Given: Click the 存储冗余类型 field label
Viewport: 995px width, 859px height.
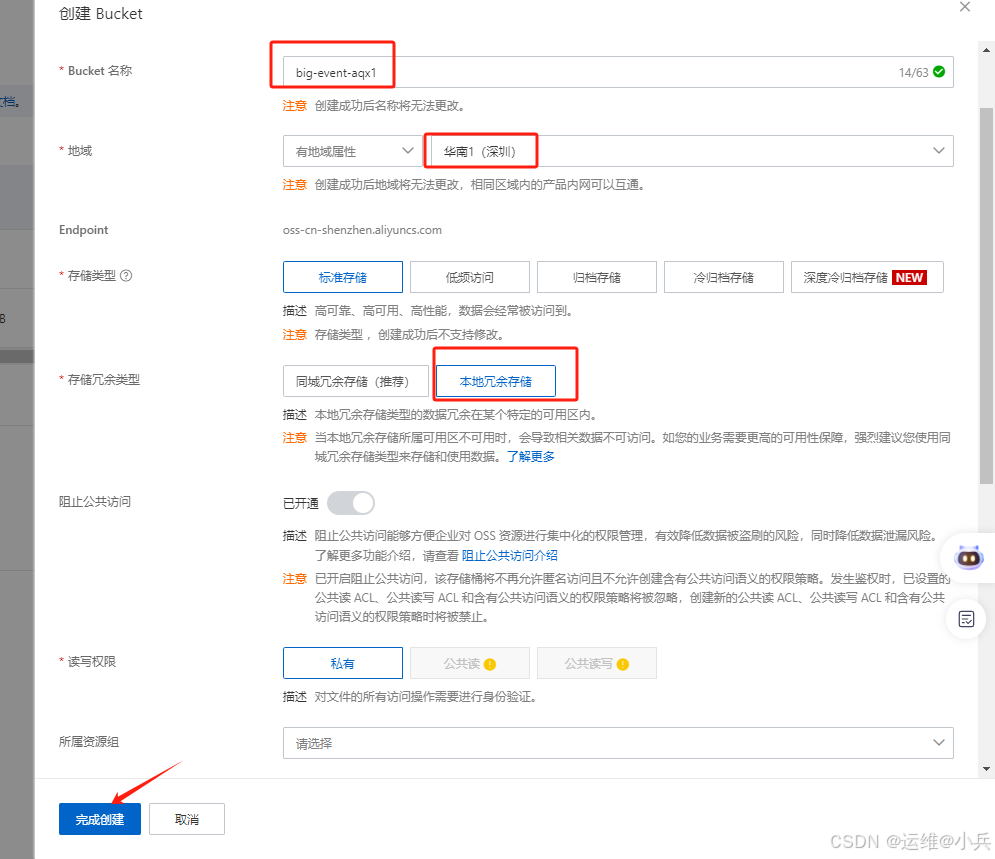Looking at the screenshot, I should point(103,379).
